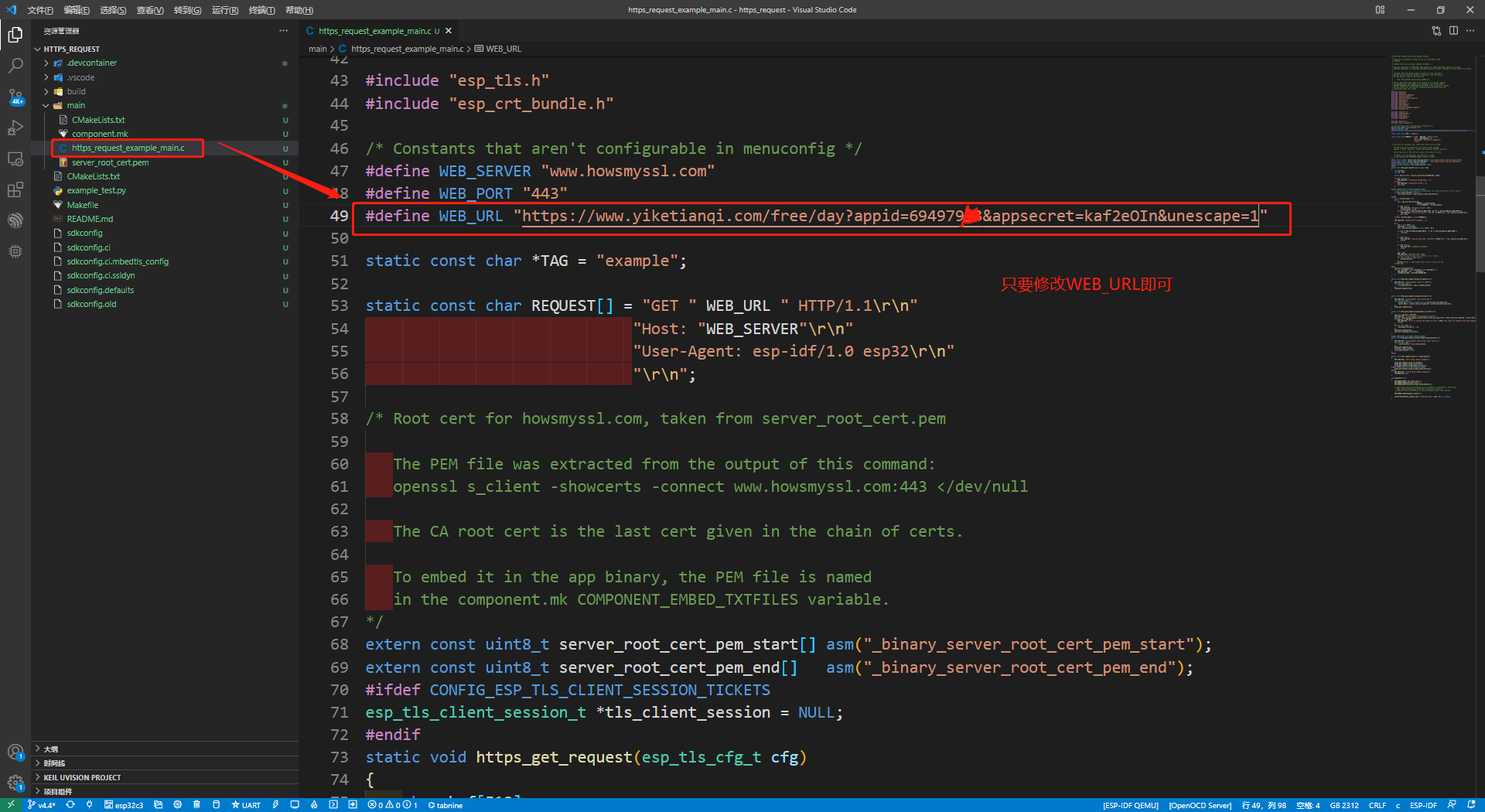This screenshot has width=1485, height=812.
Task: Open the 编辑(E) menu
Action: (77, 10)
